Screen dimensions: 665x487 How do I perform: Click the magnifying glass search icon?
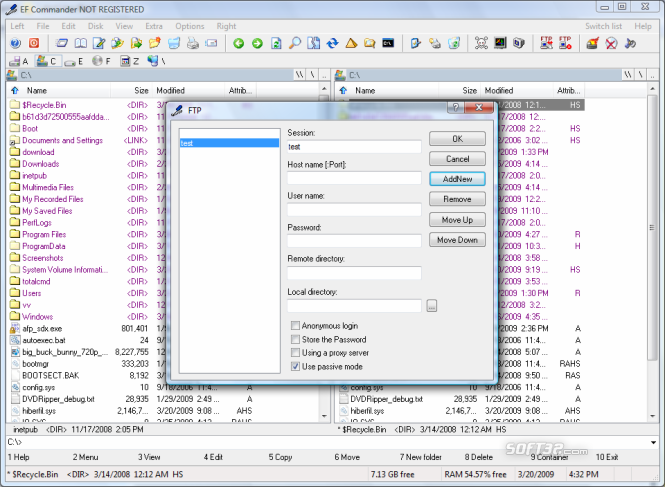pyautogui.click(x=295, y=43)
